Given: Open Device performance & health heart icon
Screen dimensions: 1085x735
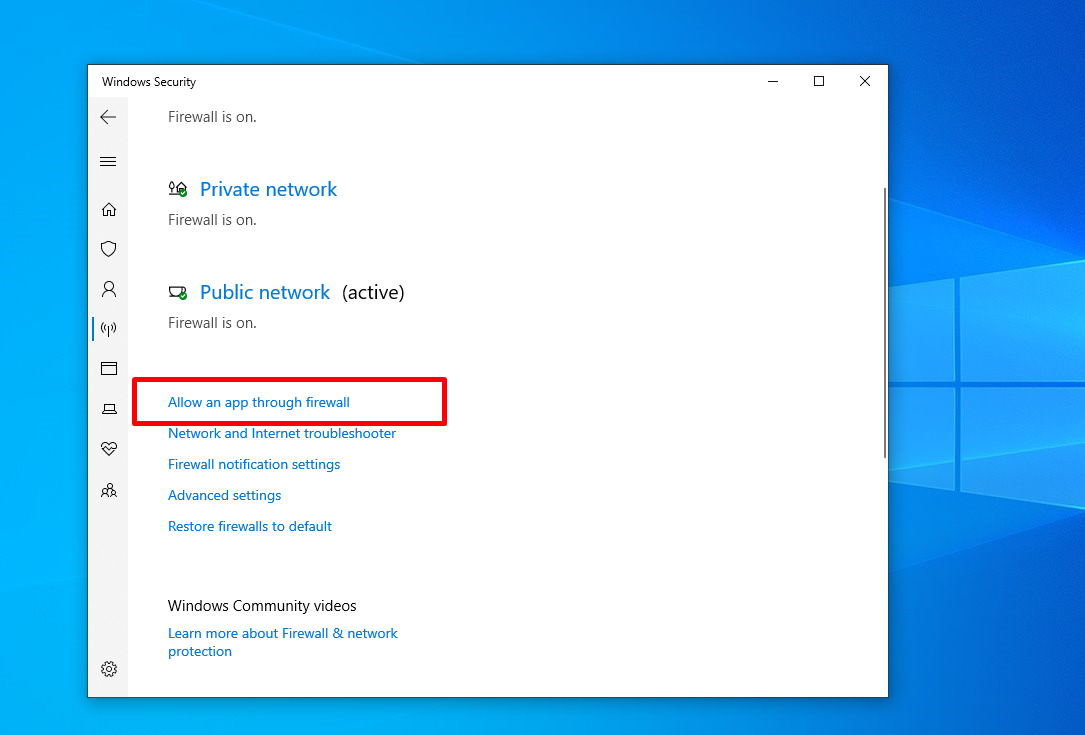Looking at the screenshot, I should pyautogui.click(x=109, y=448).
